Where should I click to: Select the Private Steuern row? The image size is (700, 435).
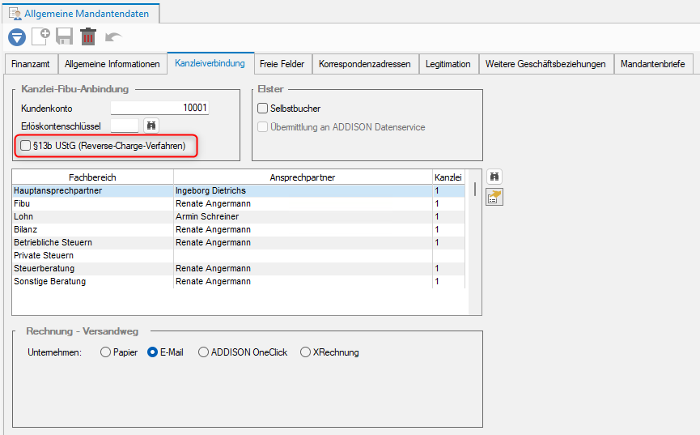pyautogui.click(x=238, y=255)
